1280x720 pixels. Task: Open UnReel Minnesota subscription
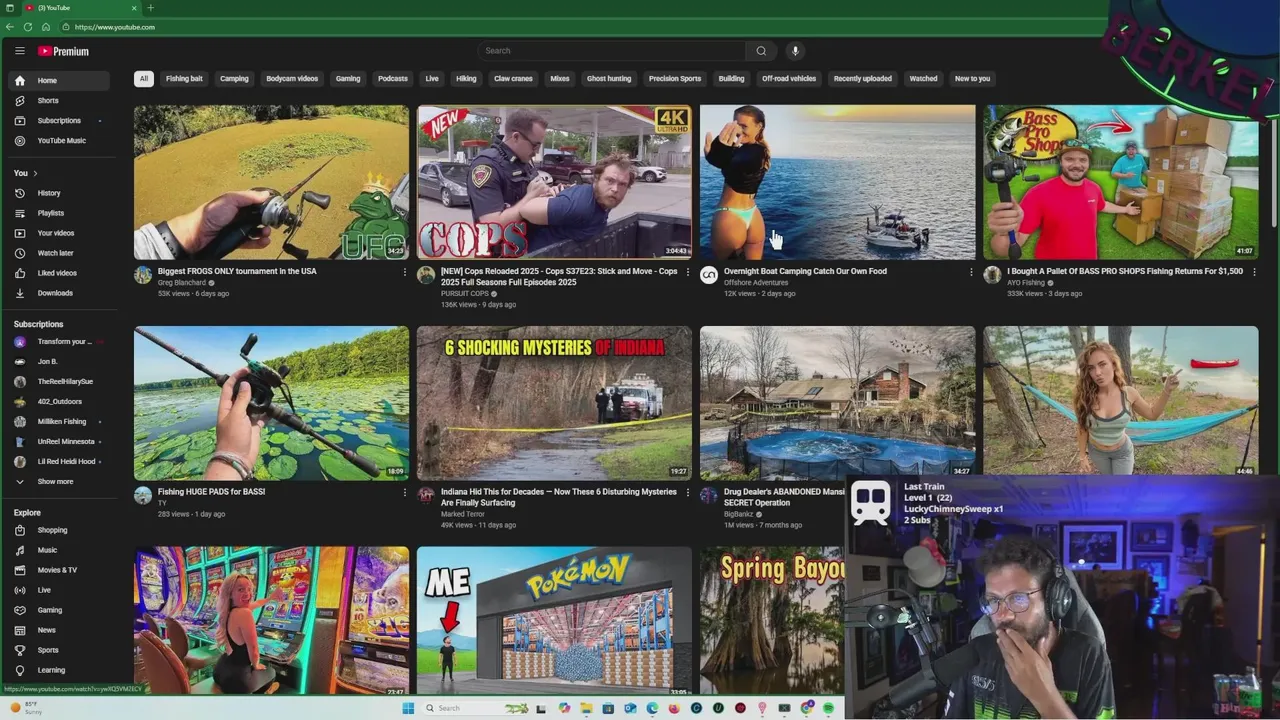pyautogui.click(x=60, y=442)
